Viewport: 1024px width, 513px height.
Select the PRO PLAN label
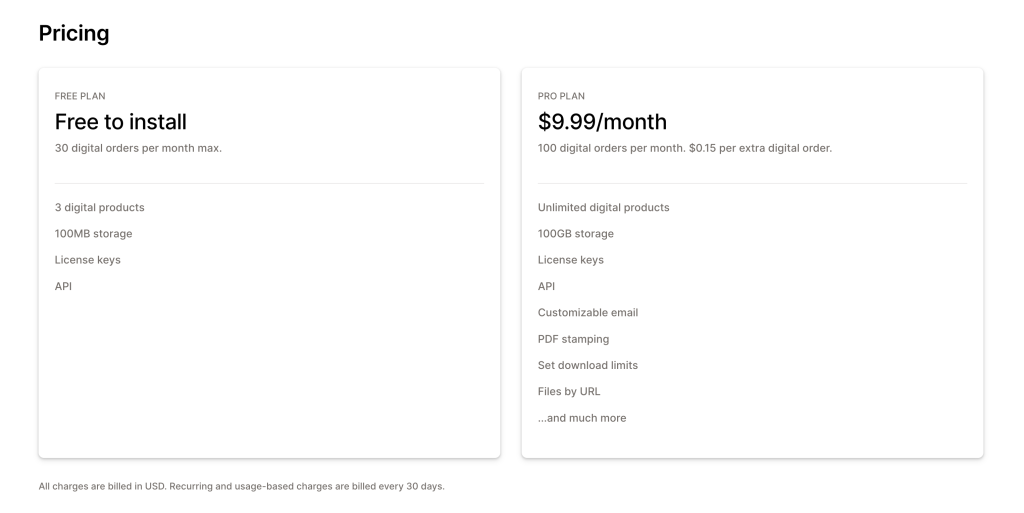[561, 96]
